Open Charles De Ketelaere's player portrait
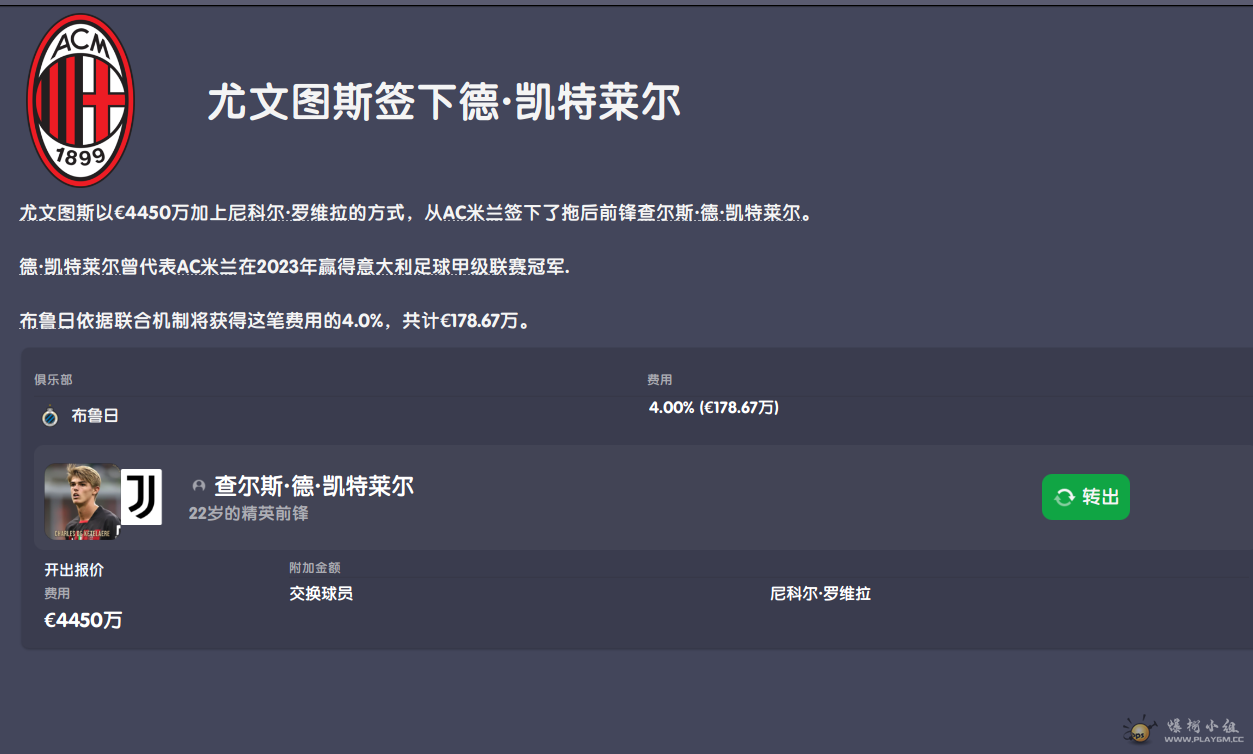1253x754 pixels. pyautogui.click(x=82, y=503)
